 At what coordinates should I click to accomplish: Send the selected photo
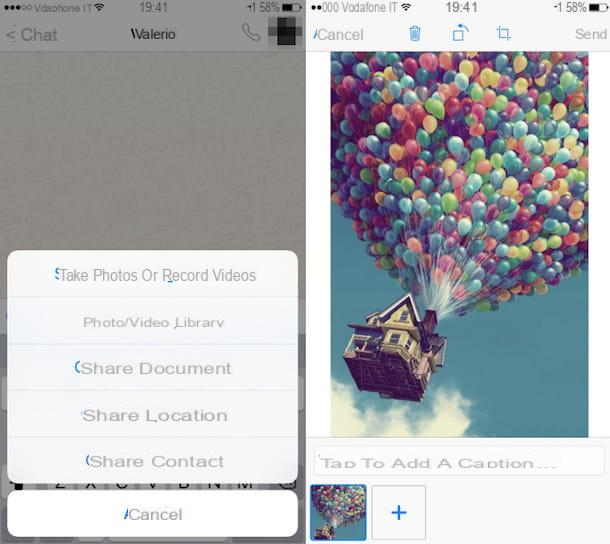click(591, 34)
